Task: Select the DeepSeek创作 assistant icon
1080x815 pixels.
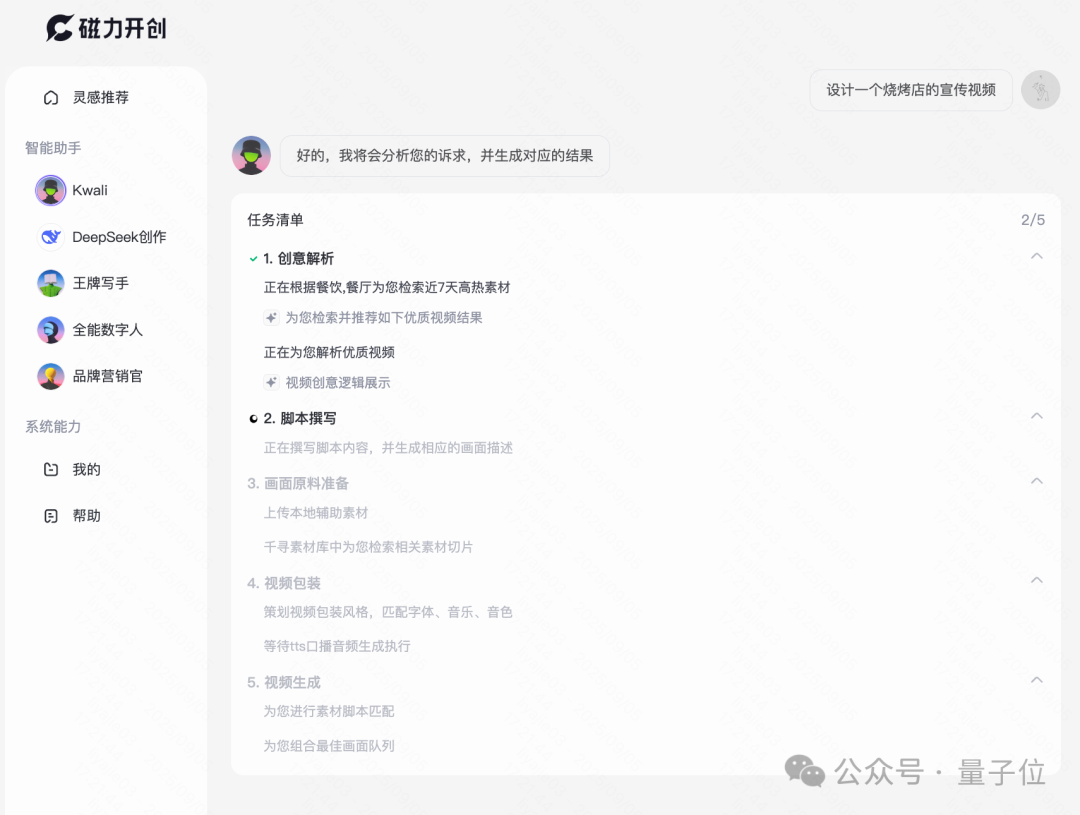Action: click(x=50, y=237)
